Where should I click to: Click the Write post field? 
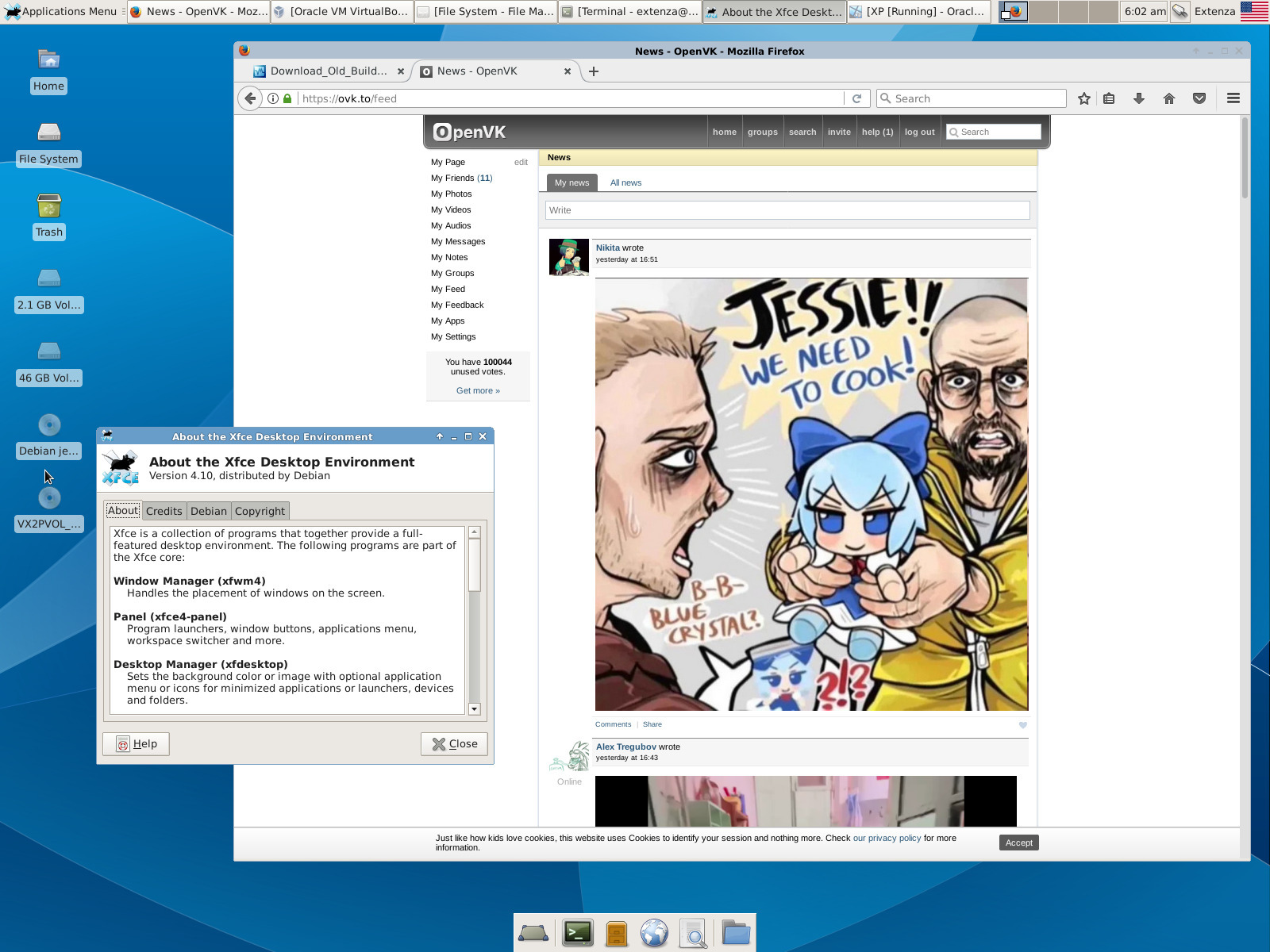[787, 210]
